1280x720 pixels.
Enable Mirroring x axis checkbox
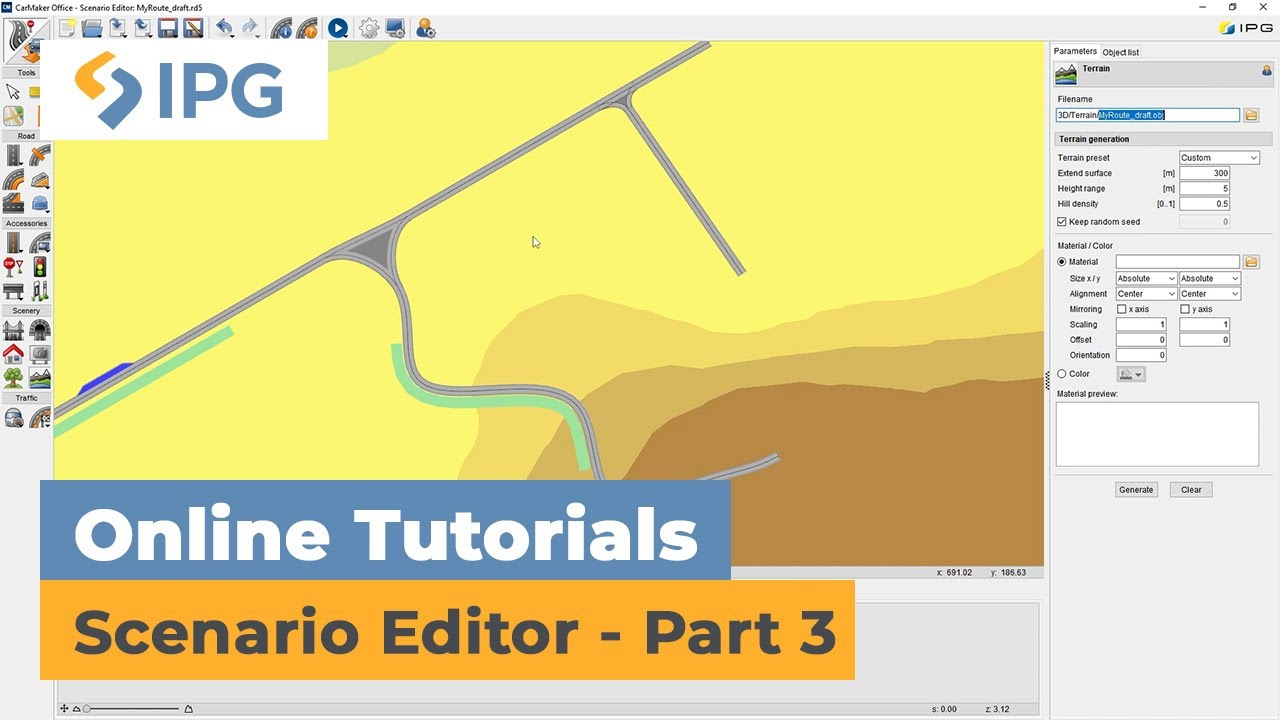(1121, 309)
